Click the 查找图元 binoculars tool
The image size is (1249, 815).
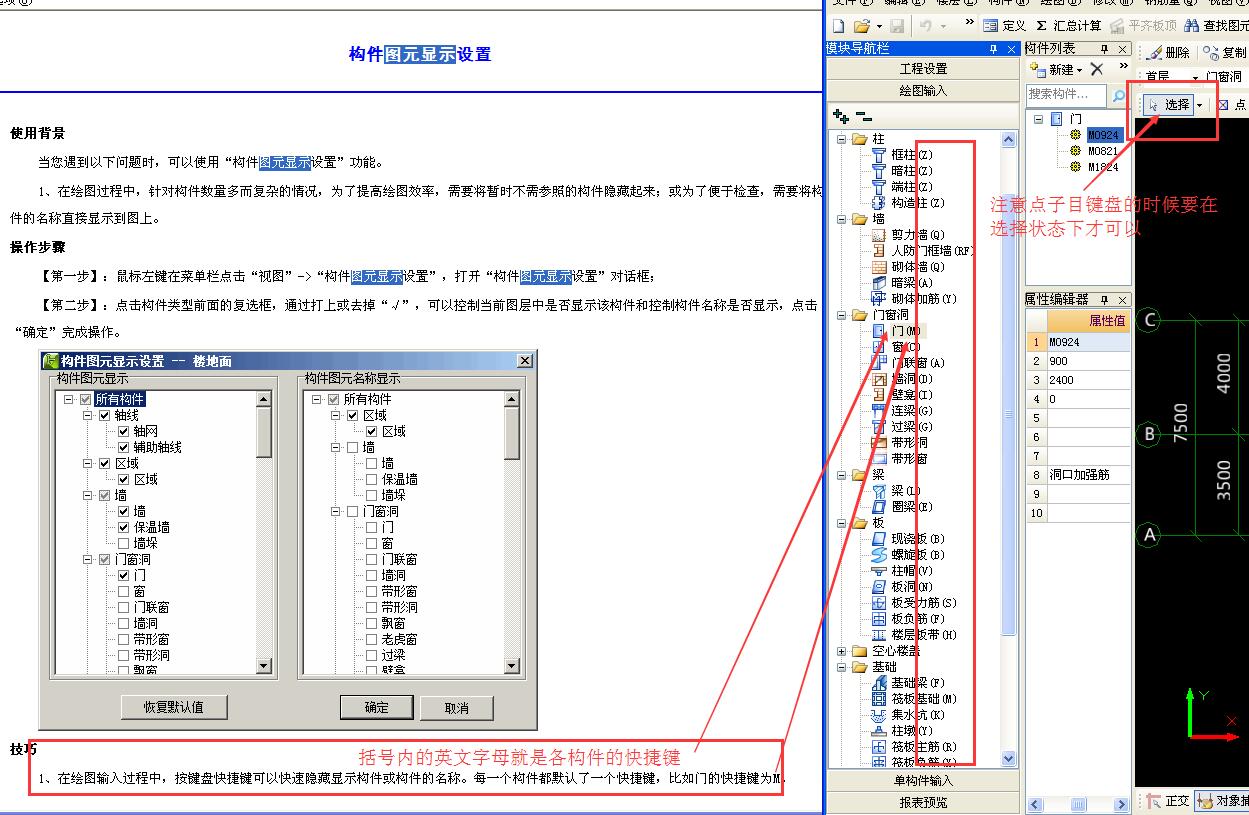1215,26
